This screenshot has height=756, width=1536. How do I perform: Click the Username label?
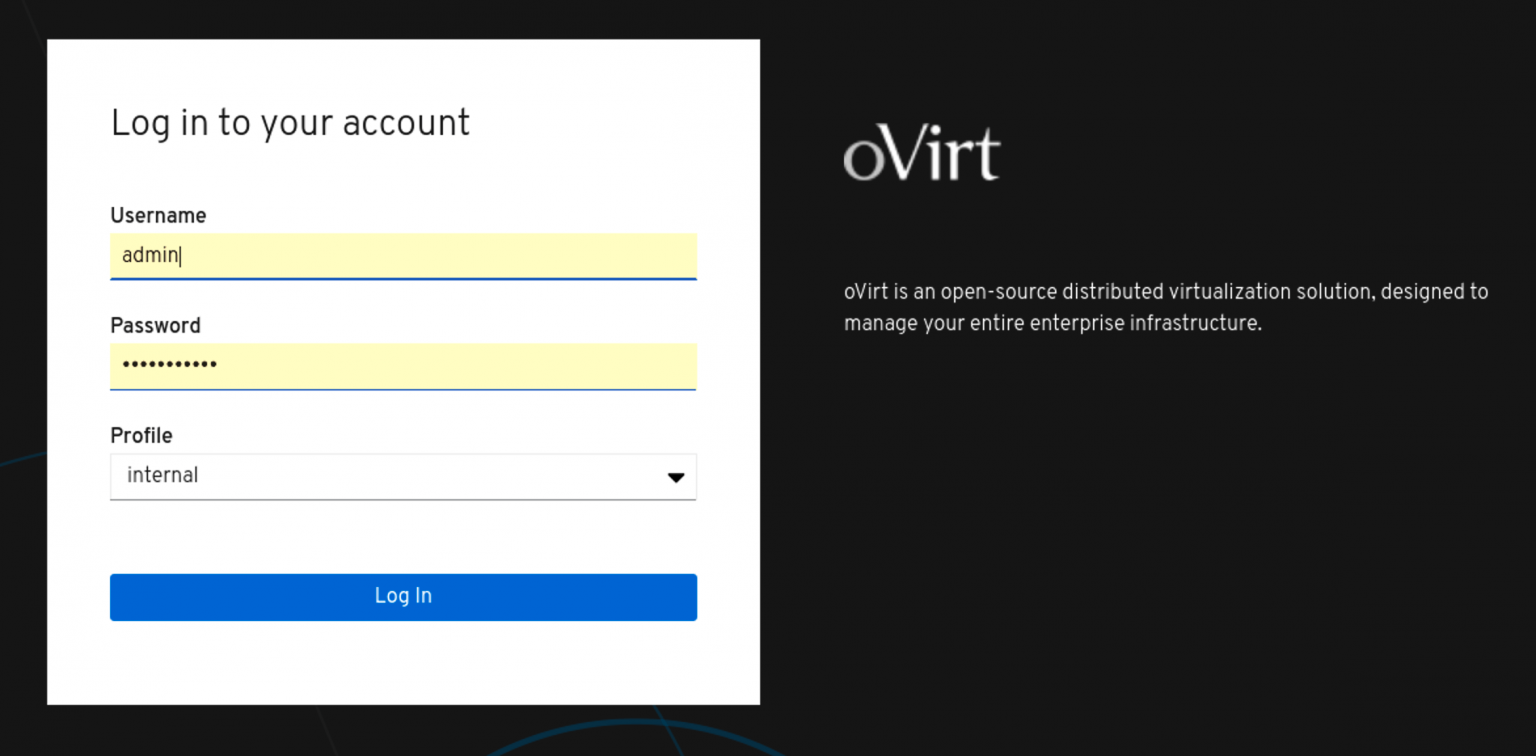pyautogui.click(x=158, y=216)
